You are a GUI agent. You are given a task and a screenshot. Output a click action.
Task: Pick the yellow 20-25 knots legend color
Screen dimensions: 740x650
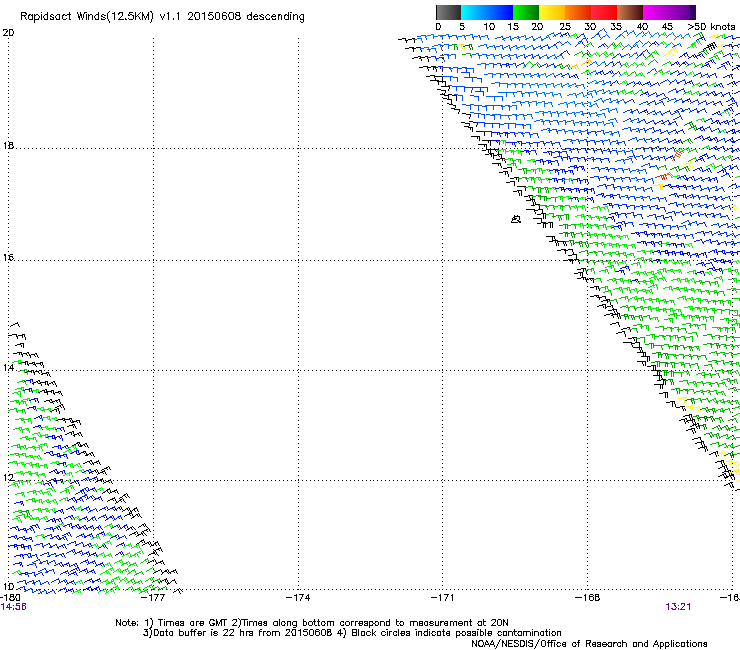pyautogui.click(x=551, y=12)
